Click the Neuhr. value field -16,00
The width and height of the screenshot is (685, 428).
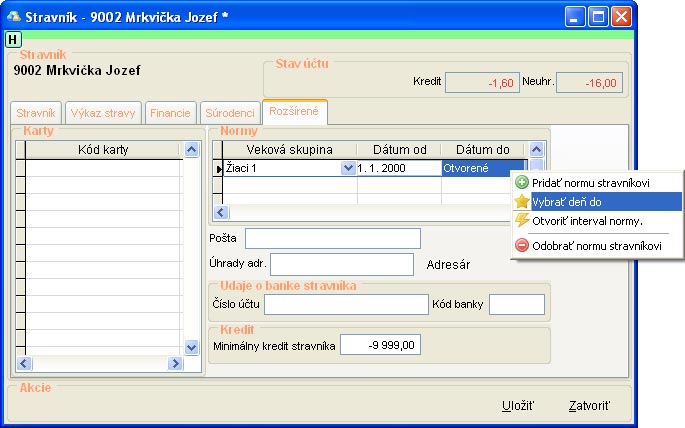589,83
